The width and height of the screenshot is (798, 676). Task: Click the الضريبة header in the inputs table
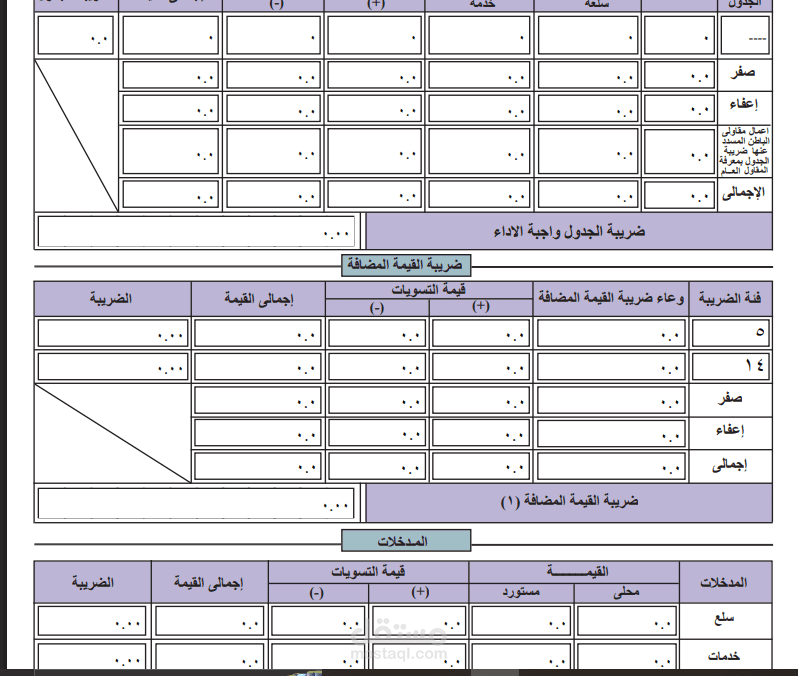[93, 582]
